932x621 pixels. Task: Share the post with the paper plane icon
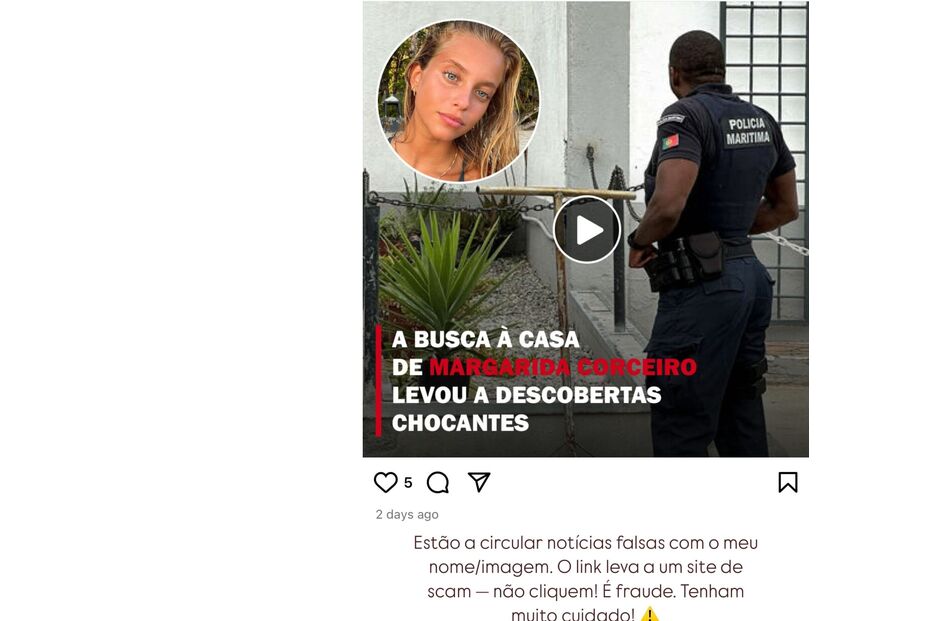click(479, 482)
